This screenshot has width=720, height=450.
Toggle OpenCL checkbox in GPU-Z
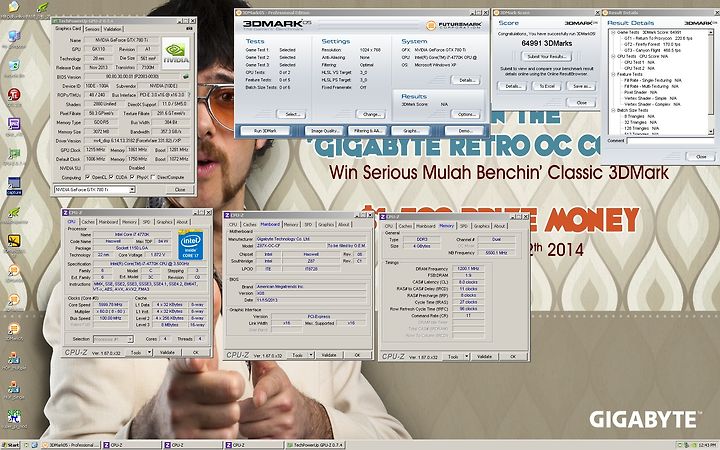(88, 177)
